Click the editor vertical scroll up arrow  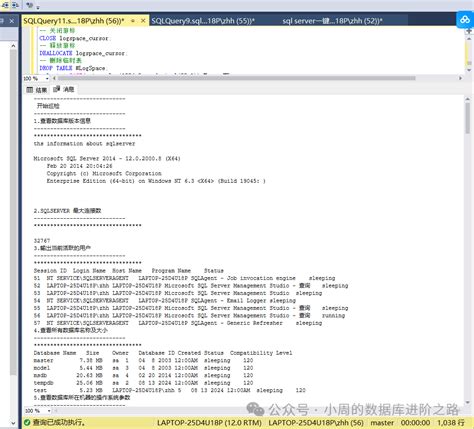coord(468,39)
